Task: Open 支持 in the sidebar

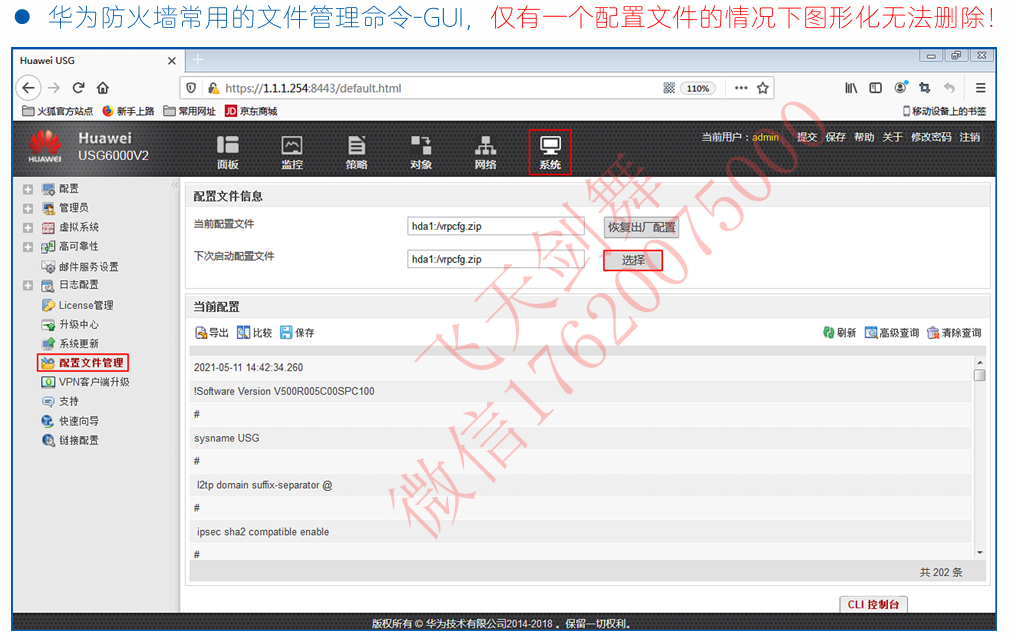Action: tap(60, 402)
